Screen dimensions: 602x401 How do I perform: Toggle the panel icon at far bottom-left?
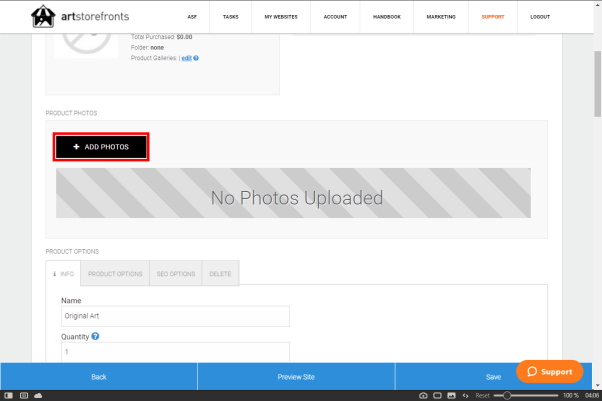click(8, 396)
